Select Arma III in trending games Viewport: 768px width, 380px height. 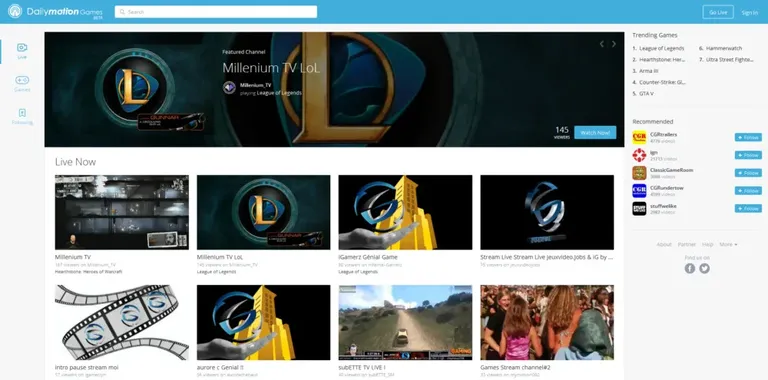coord(648,71)
